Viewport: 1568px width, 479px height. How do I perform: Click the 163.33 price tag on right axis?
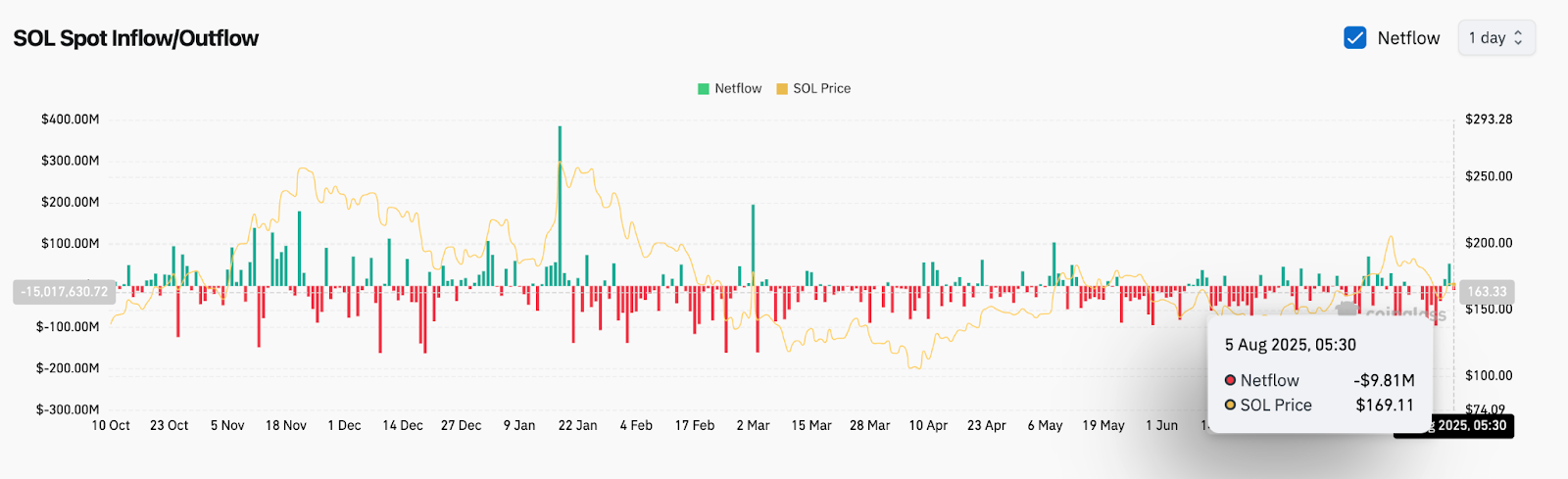[1486, 292]
